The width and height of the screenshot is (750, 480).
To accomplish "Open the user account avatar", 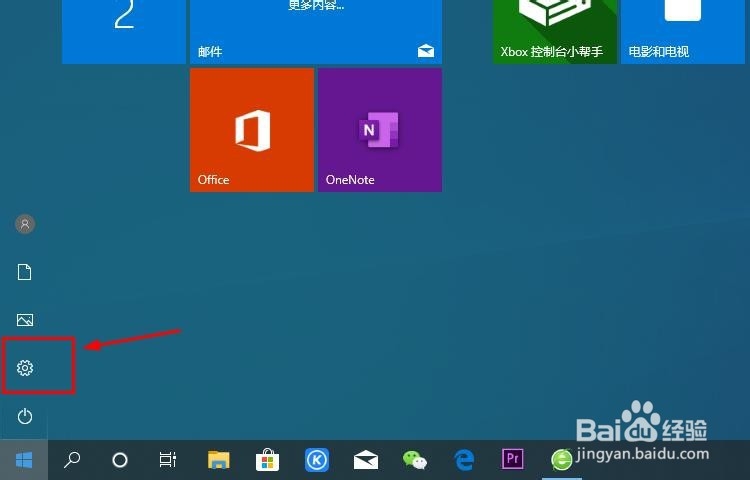I will pyautogui.click(x=25, y=224).
